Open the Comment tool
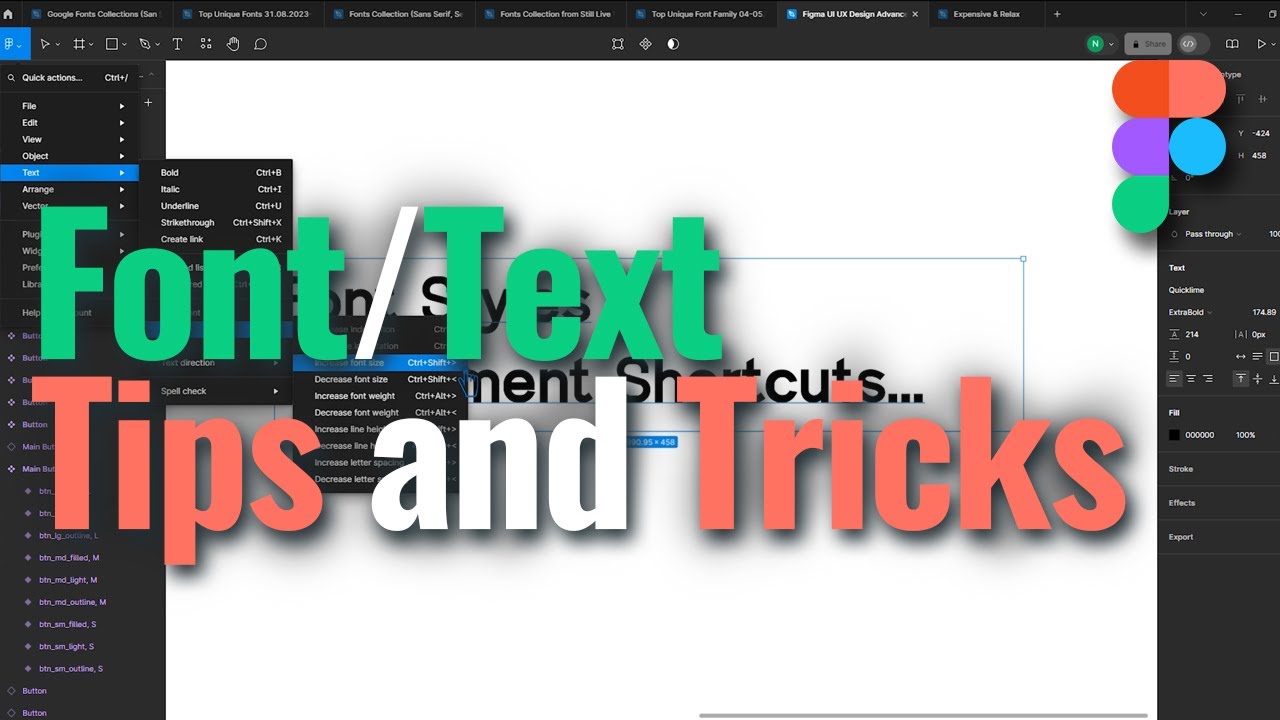This screenshot has height=720, width=1280. (261, 43)
